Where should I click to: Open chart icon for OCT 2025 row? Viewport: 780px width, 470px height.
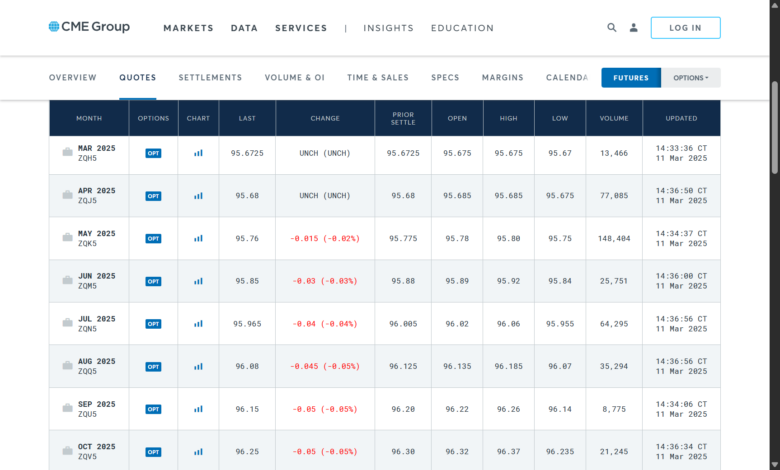(198, 452)
